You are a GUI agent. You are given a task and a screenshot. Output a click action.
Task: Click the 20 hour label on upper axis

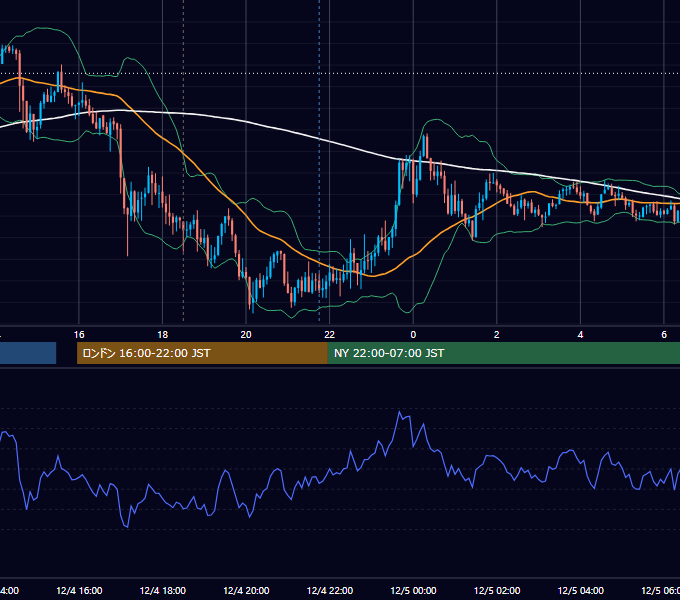pos(246,335)
